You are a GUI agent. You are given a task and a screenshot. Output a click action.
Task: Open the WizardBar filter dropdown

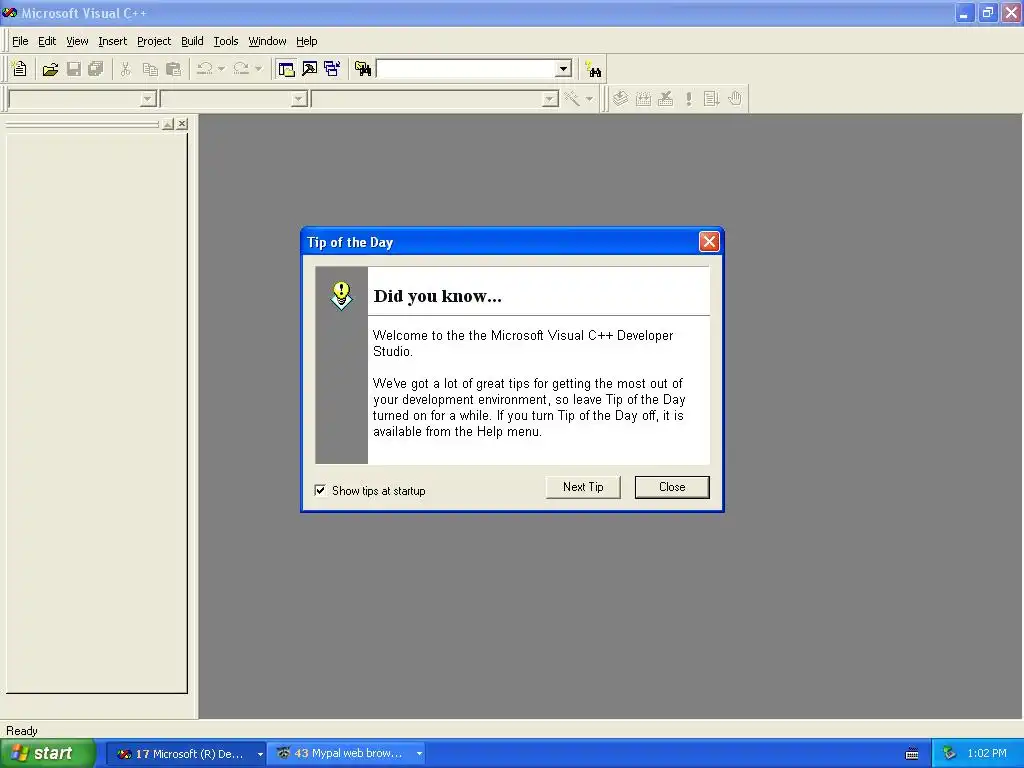point(299,99)
